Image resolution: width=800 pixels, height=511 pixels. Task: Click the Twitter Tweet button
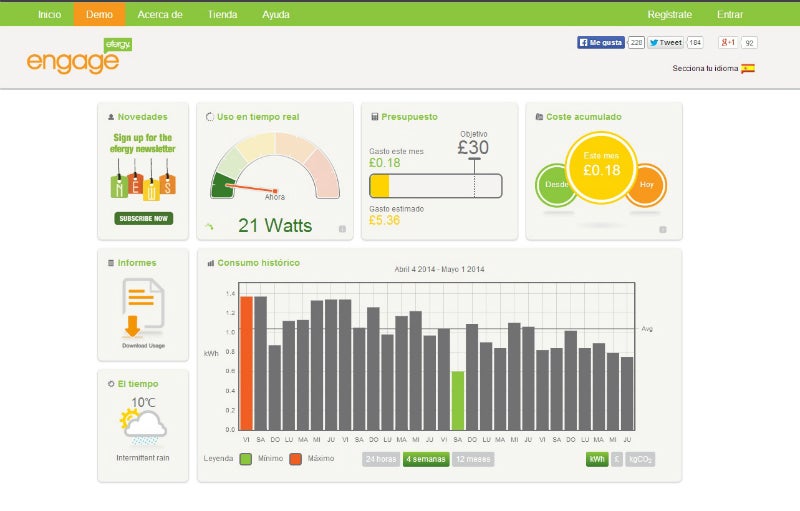(x=665, y=43)
